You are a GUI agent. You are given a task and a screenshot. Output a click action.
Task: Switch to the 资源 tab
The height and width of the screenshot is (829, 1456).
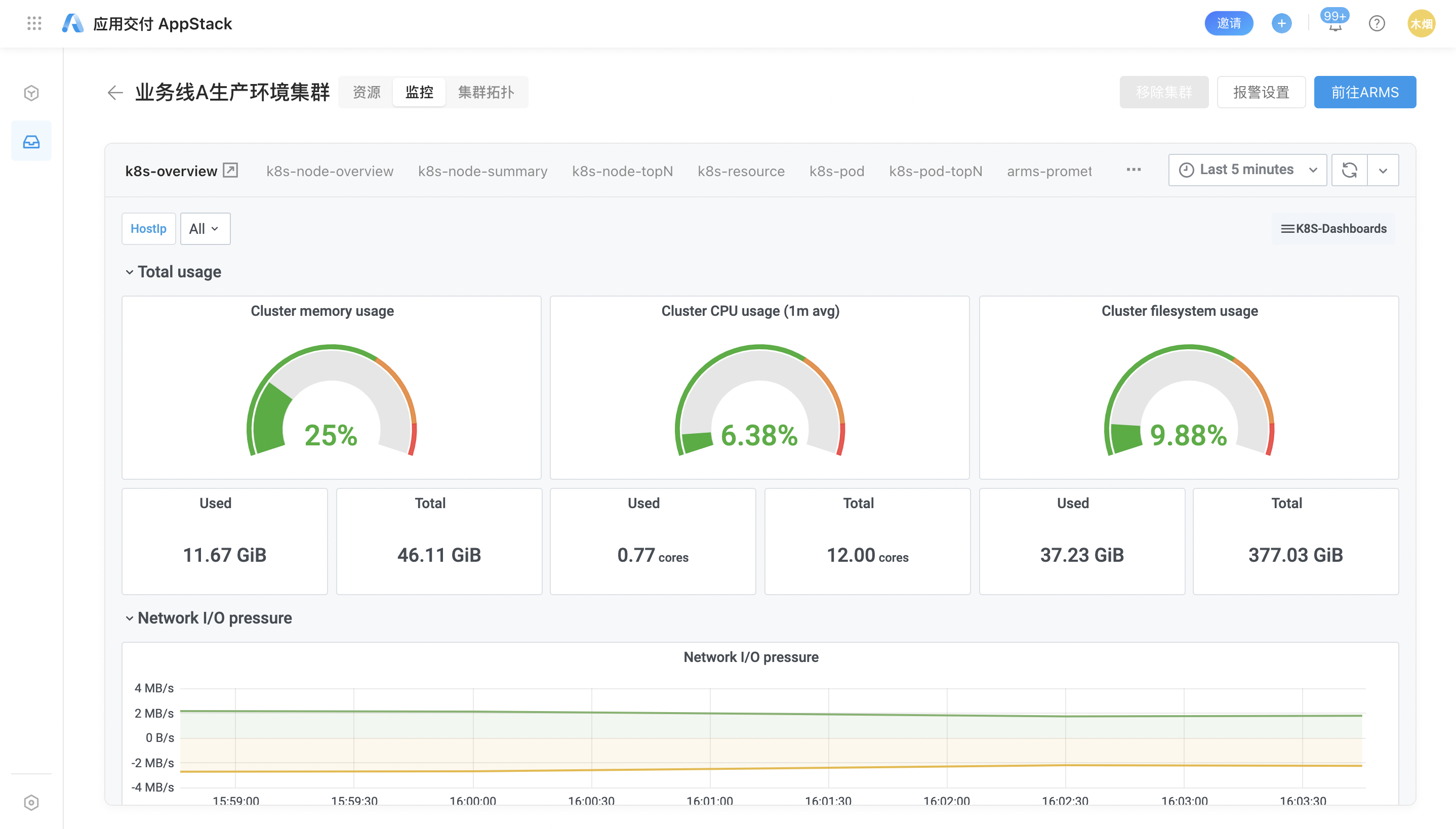pos(366,92)
